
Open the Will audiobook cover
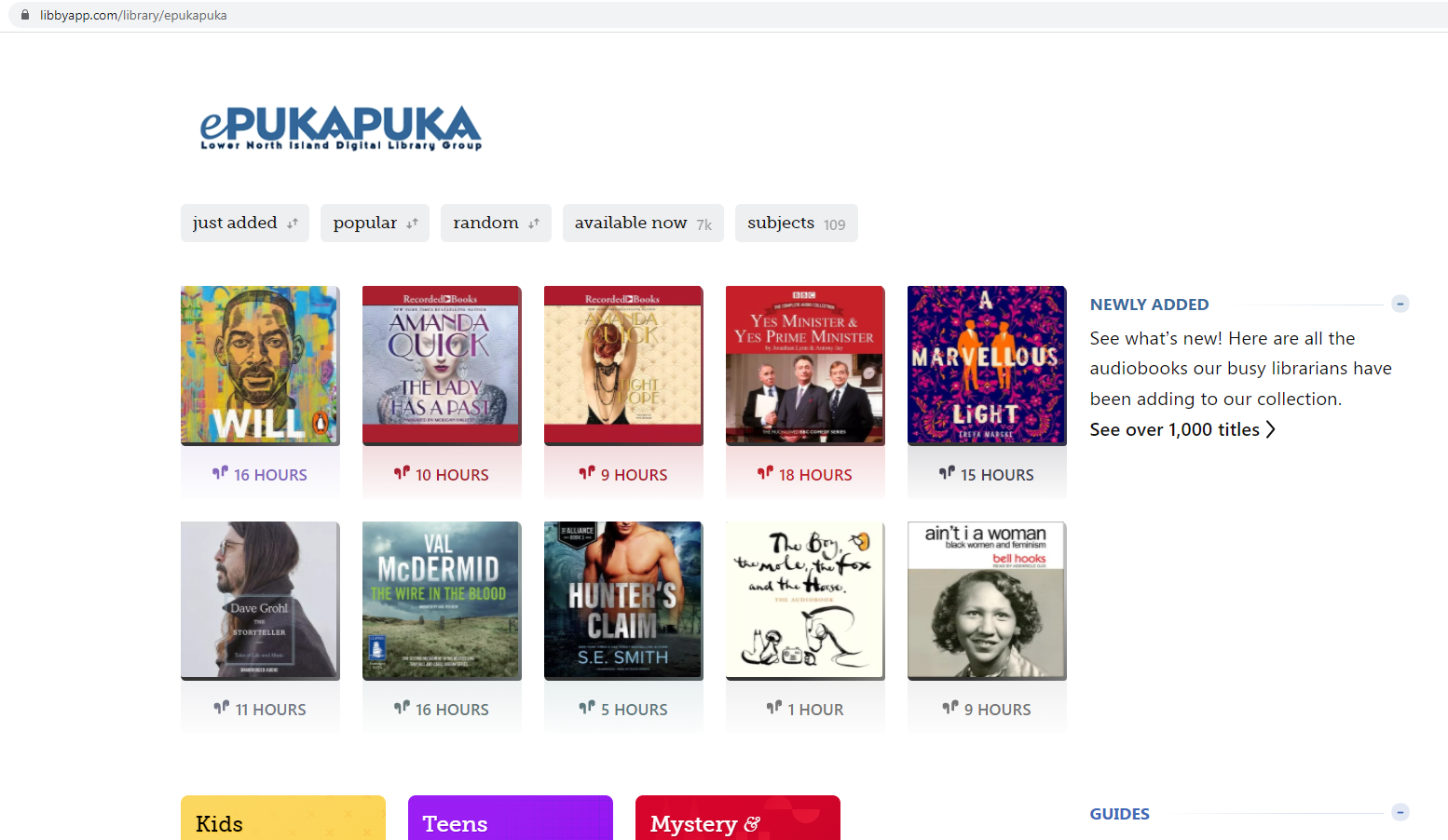click(260, 365)
